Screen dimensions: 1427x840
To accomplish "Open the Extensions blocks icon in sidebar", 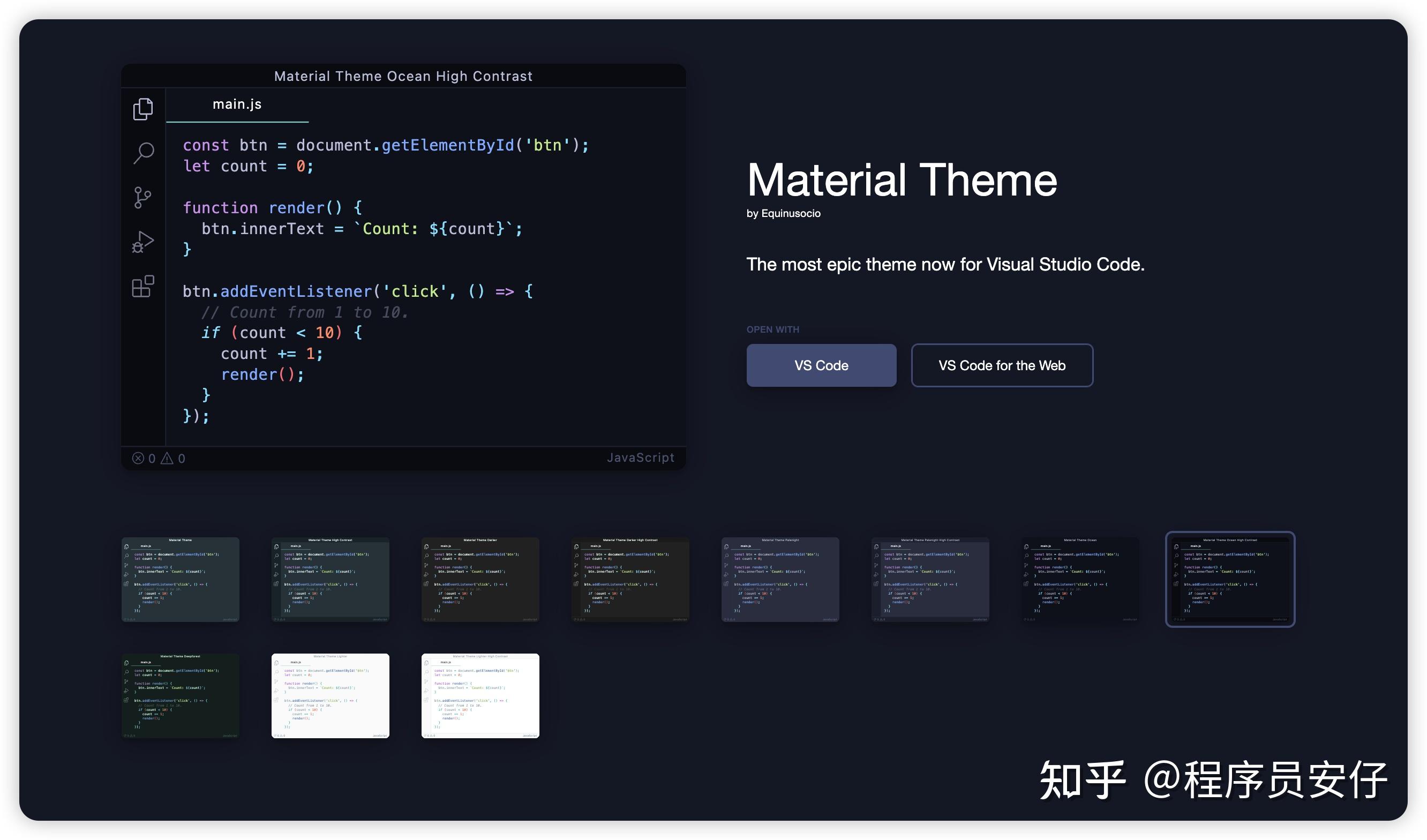I will pyautogui.click(x=142, y=286).
